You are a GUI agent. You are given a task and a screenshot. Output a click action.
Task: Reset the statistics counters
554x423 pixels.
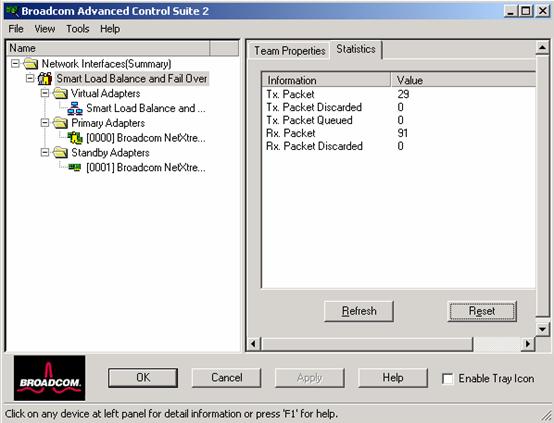[x=482, y=311]
